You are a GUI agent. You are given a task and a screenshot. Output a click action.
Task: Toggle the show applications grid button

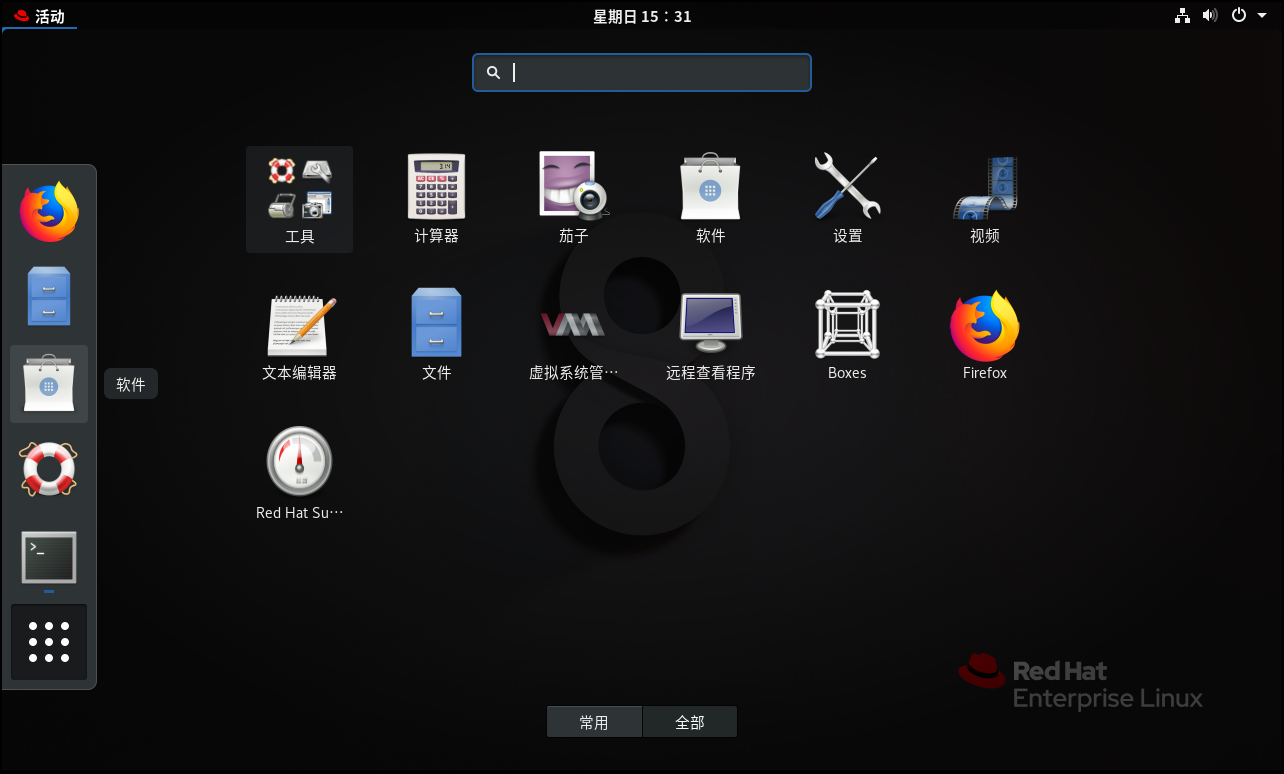point(49,642)
